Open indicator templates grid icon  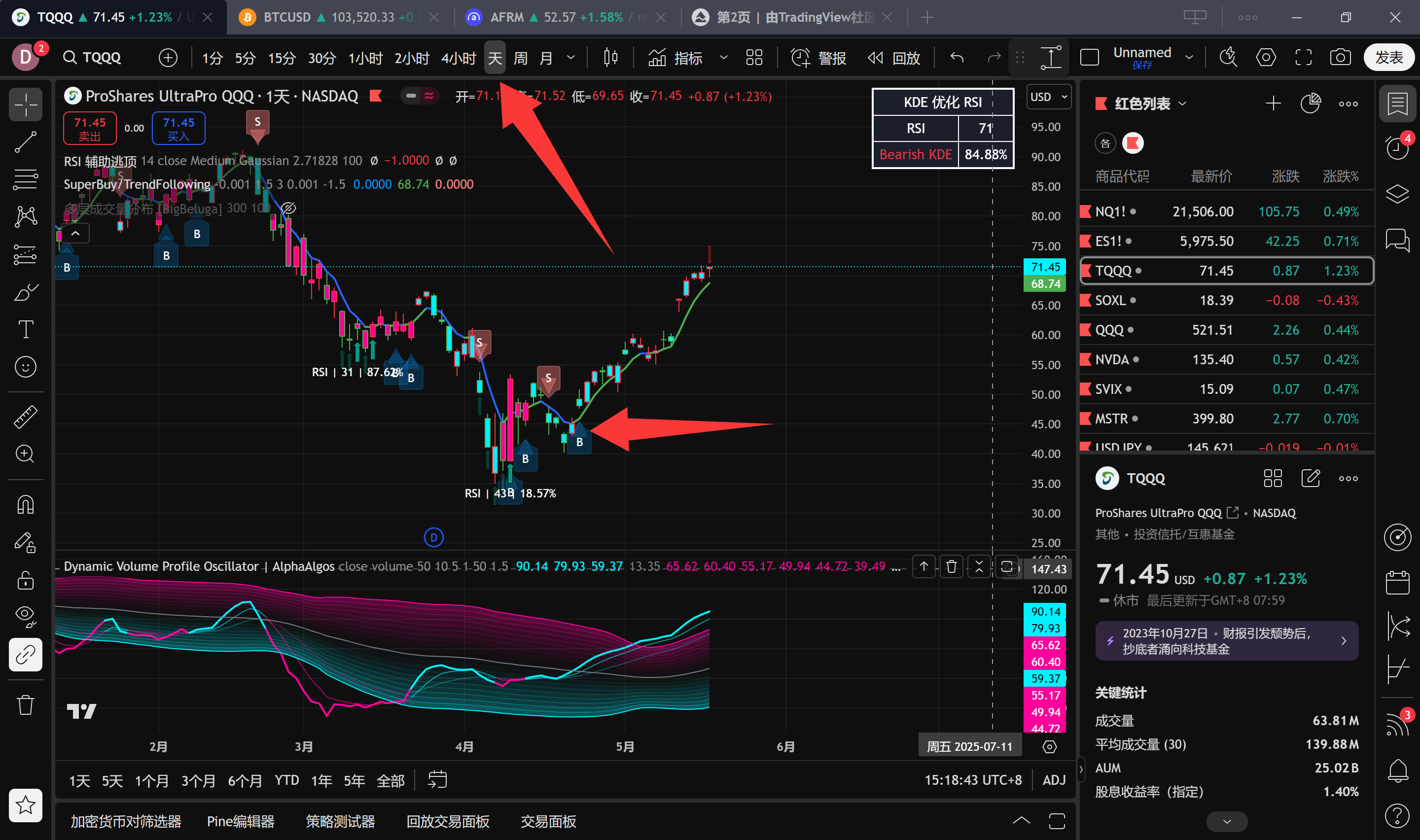pyautogui.click(x=754, y=58)
